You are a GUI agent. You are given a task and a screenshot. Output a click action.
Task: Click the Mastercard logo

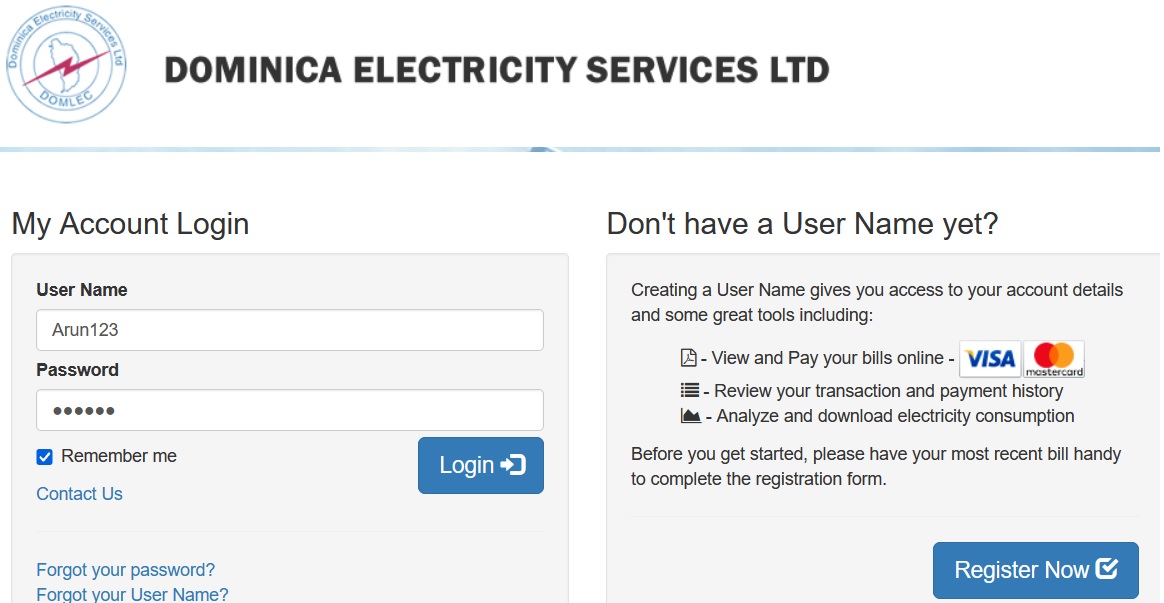pyautogui.click(x=1054, y=359)
